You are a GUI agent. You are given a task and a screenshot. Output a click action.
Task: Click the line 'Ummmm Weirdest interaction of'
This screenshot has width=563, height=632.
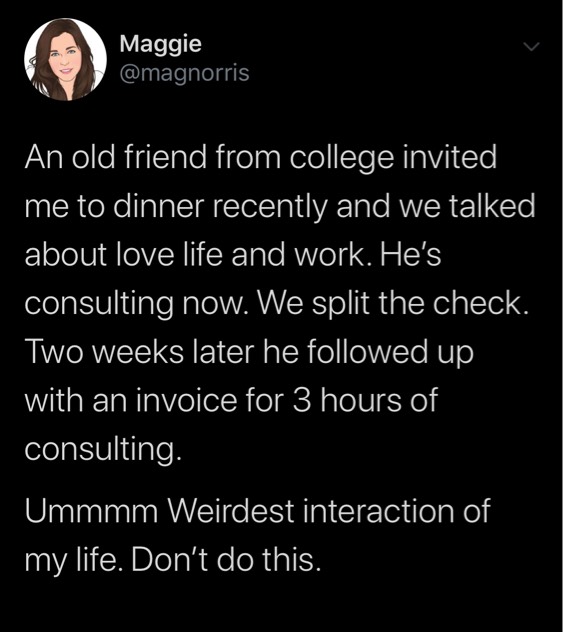pos(258,511)
